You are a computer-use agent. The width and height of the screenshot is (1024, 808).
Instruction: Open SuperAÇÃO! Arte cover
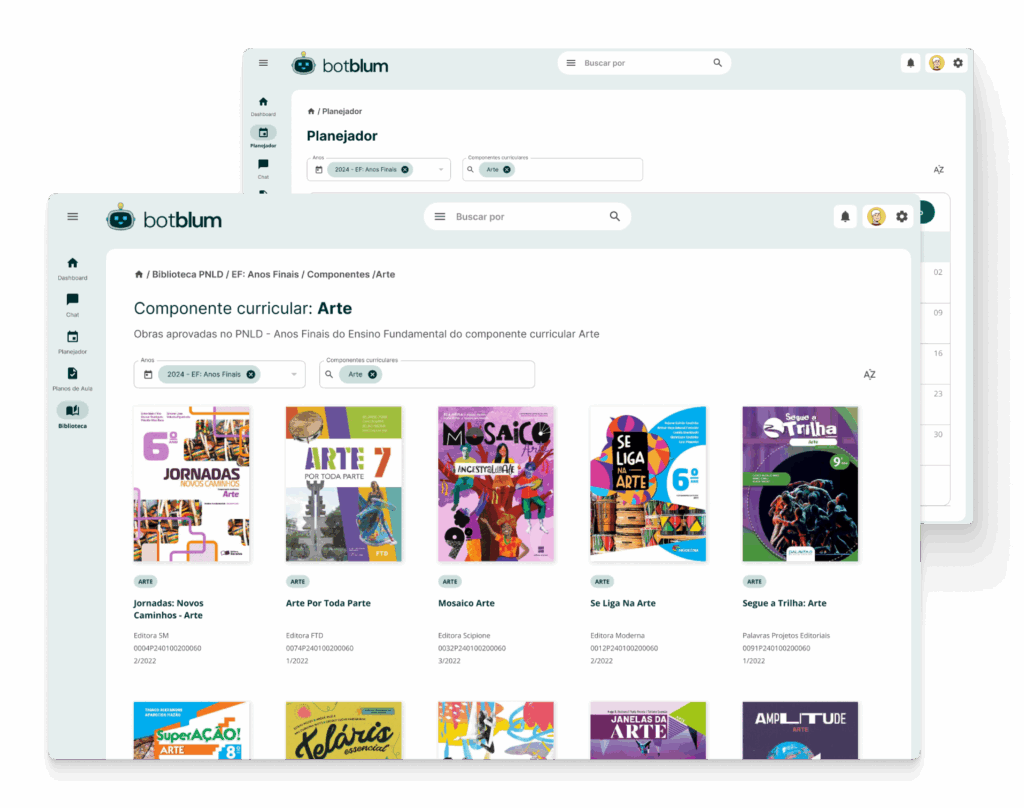click(x=191, y=730)
